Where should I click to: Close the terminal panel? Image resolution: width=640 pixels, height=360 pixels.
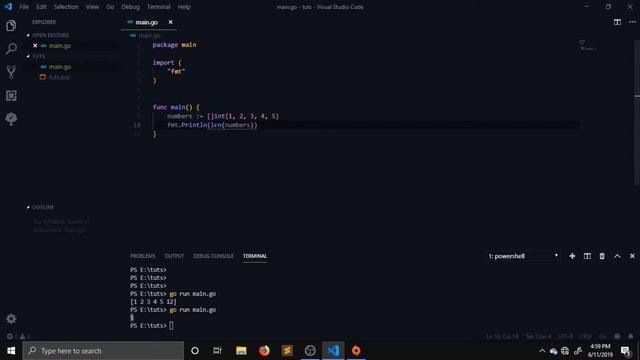click(632, 256)
